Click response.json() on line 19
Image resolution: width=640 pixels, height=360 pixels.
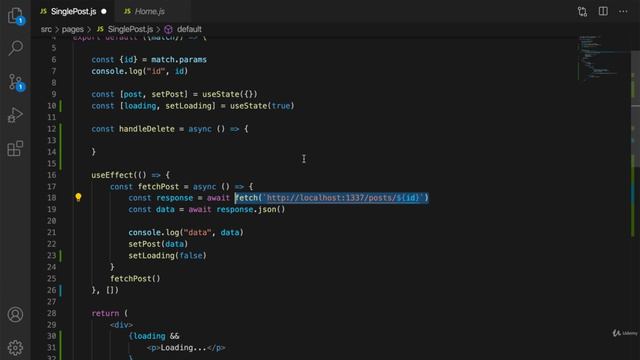tap(251, 209)
